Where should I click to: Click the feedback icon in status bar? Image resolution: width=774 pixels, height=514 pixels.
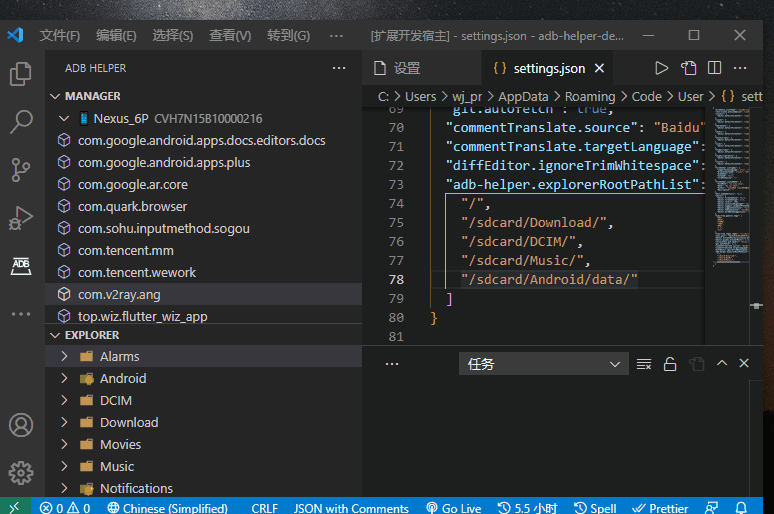pos(711,508)
